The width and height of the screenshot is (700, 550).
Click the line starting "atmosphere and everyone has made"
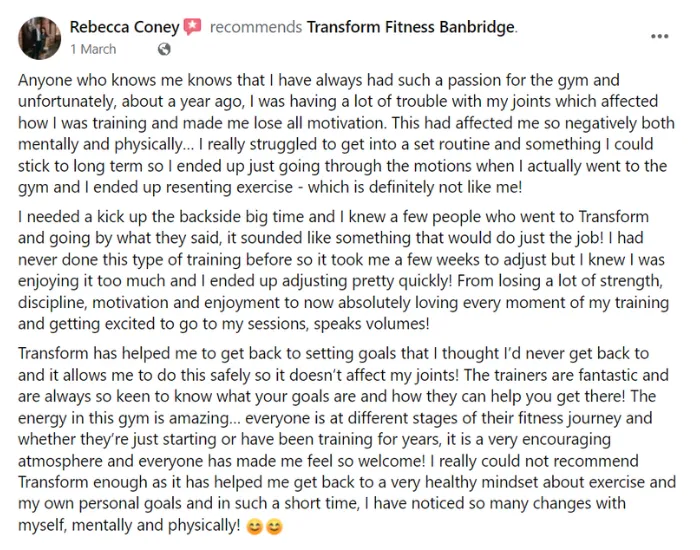tap(328, 461)
